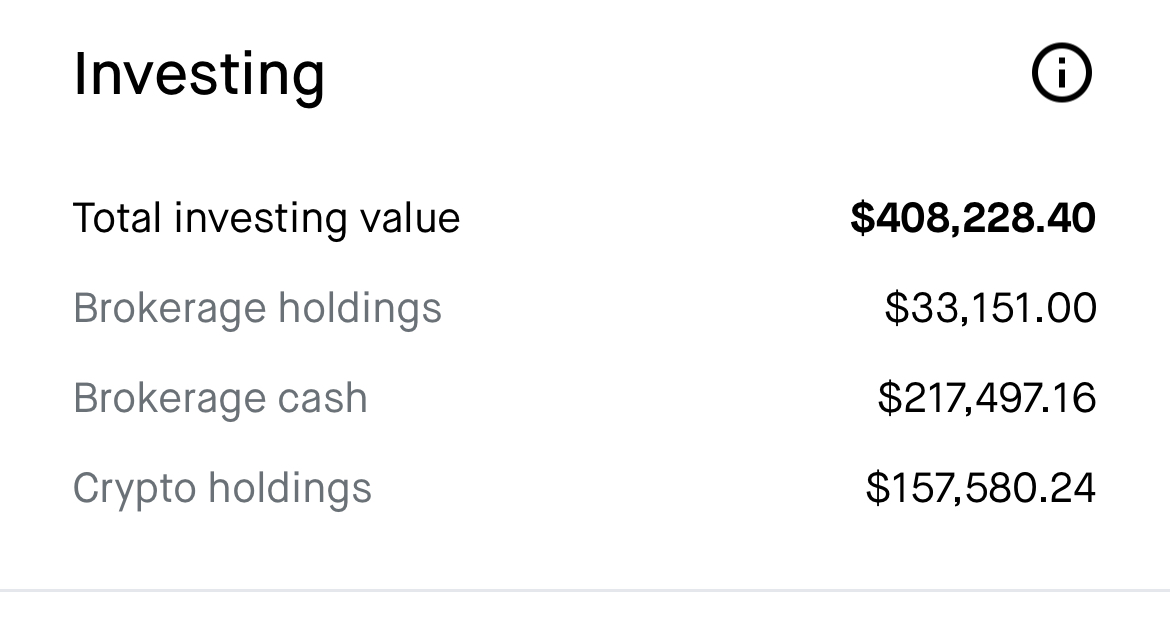Click the word "investing" in the total row

(x=260, y=220)
